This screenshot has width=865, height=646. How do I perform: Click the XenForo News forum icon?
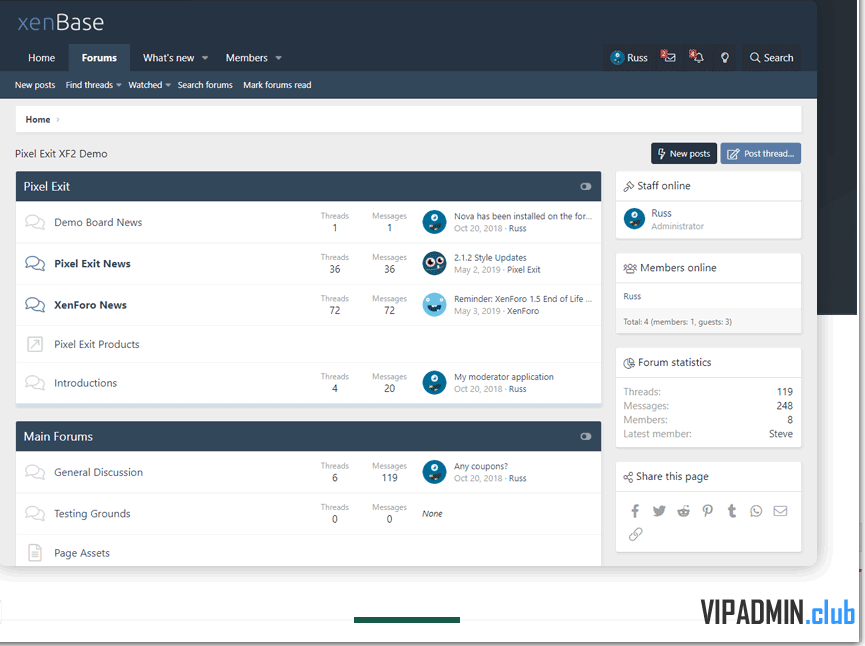coord(35,305)
